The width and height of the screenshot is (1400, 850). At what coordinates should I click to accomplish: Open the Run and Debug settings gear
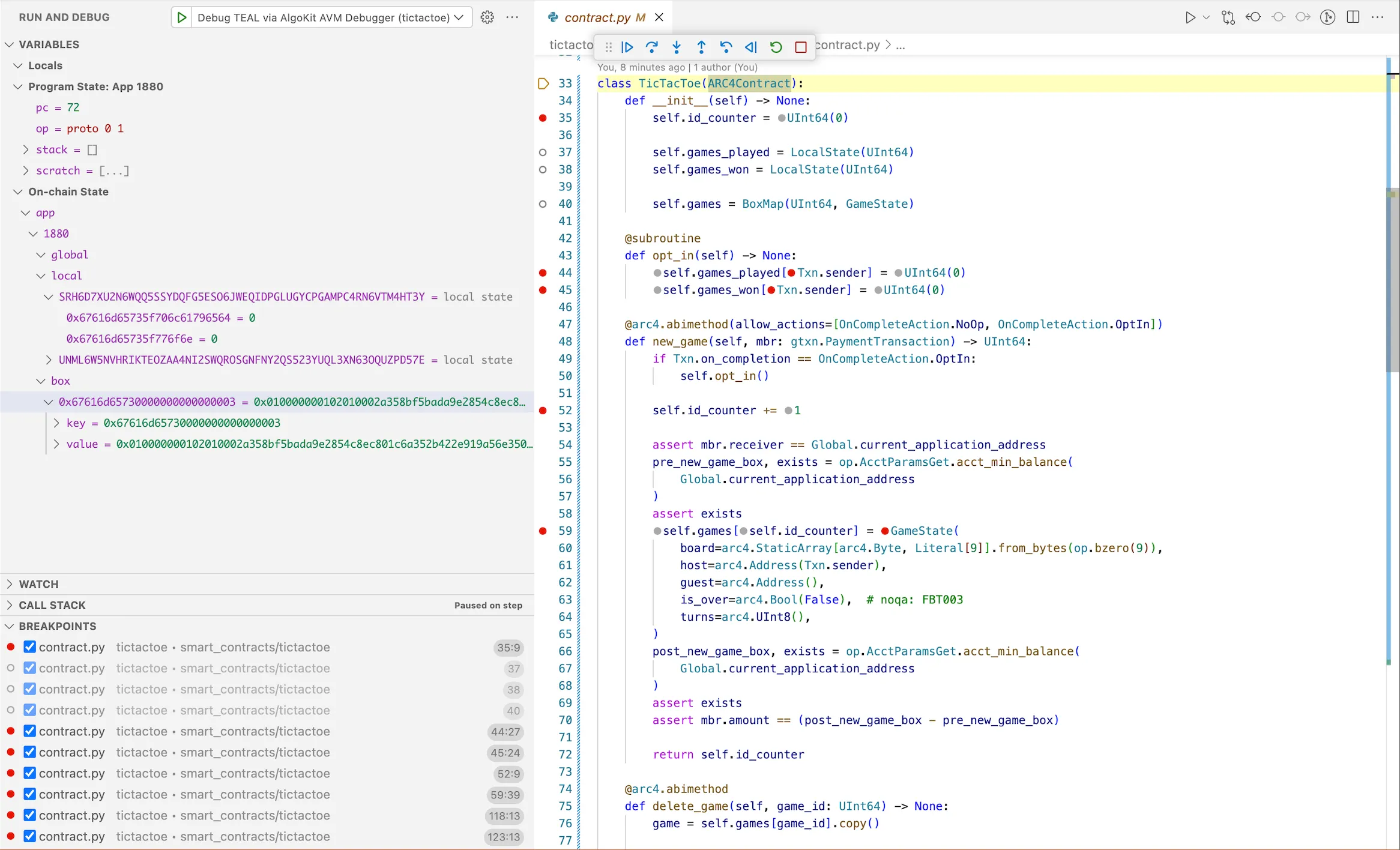click(487, 17)
